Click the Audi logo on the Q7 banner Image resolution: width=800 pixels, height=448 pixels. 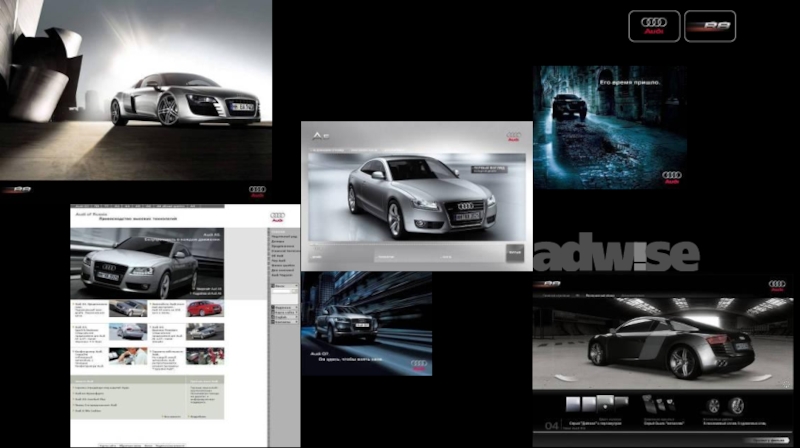(418, 365)
